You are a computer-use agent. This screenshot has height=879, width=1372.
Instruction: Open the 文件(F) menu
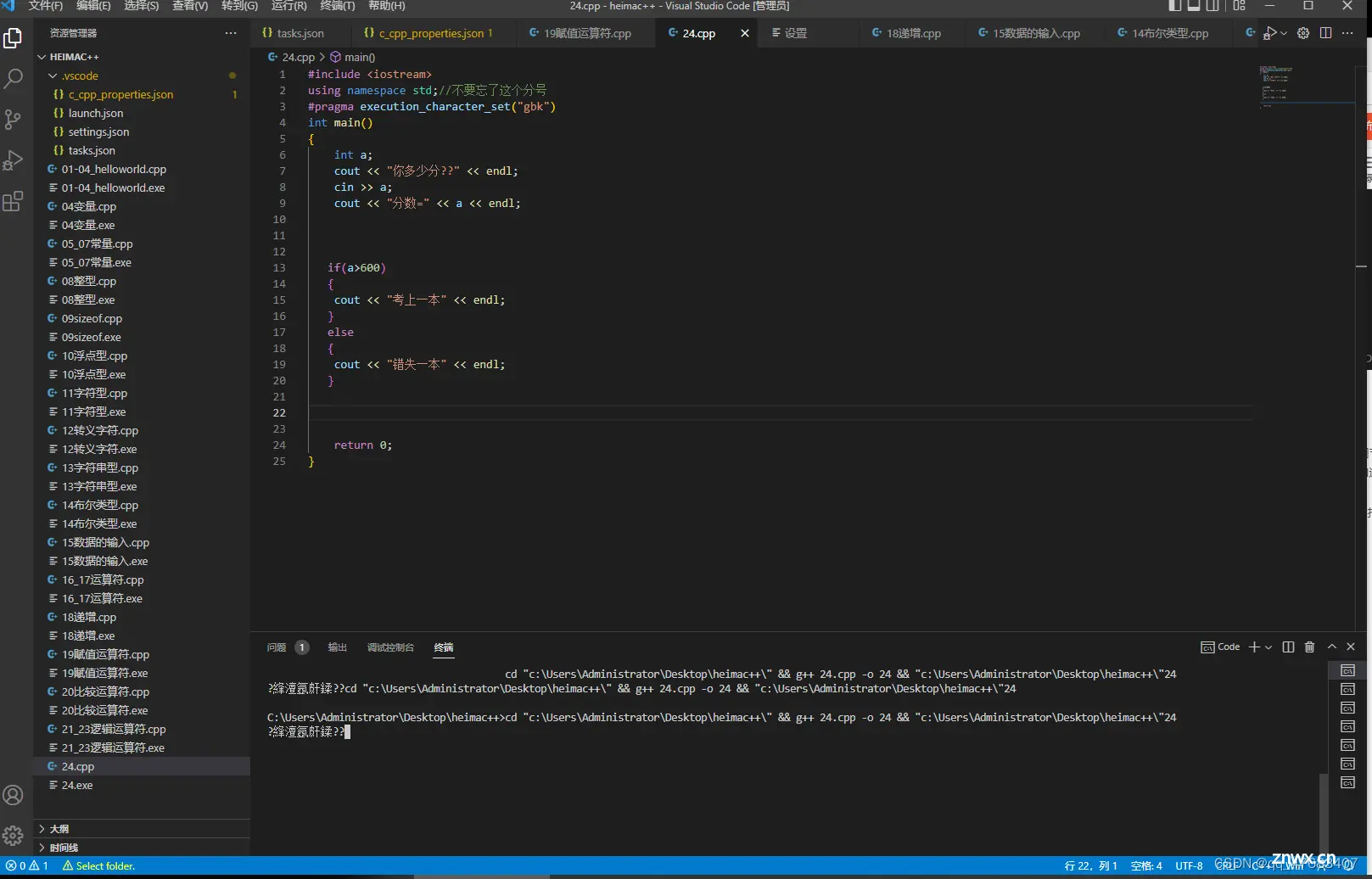pyautogui.click(x=45, y=6)
